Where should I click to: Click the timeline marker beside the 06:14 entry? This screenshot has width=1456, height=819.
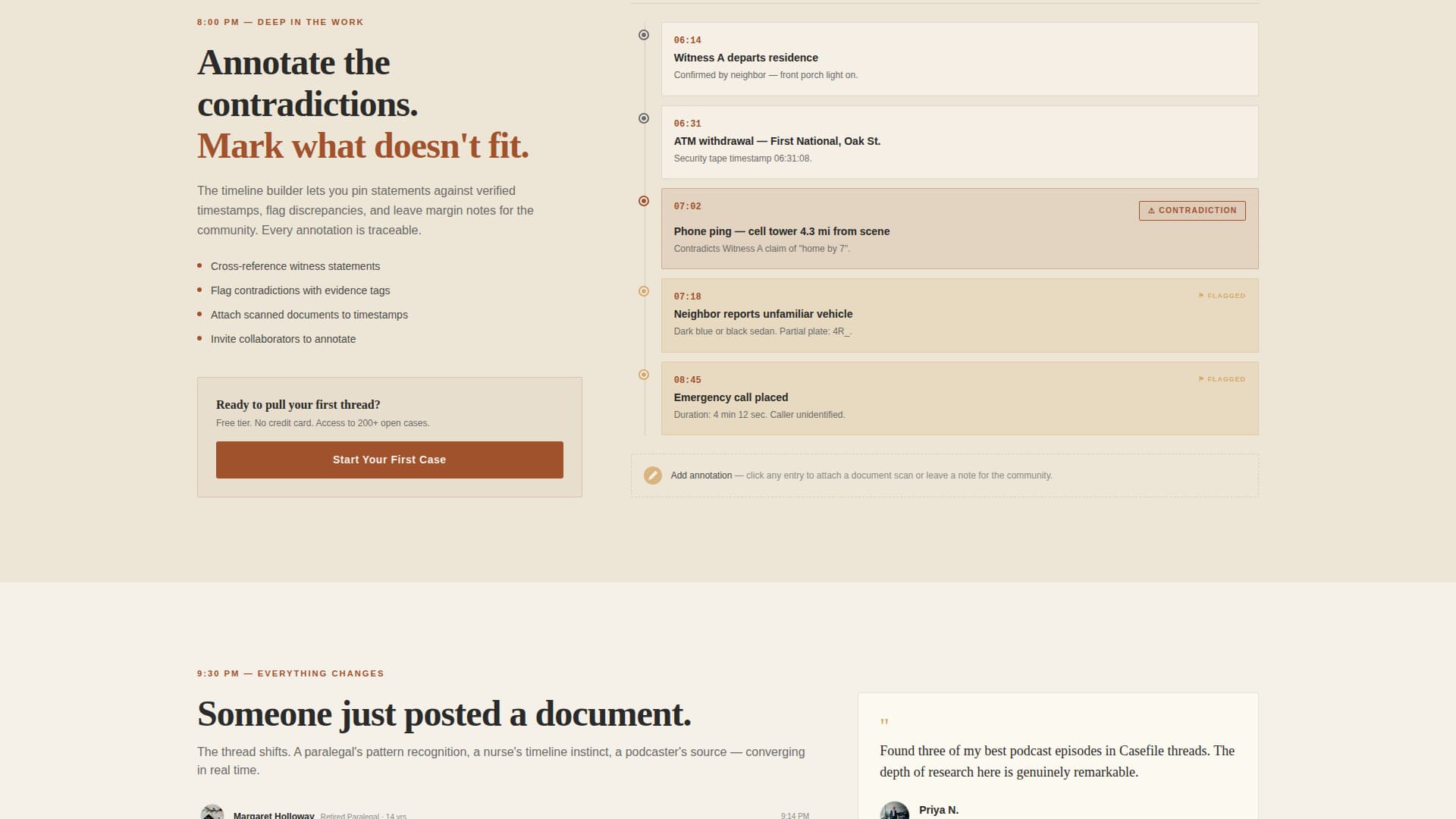pyautogui.click(x=644, y=34)
